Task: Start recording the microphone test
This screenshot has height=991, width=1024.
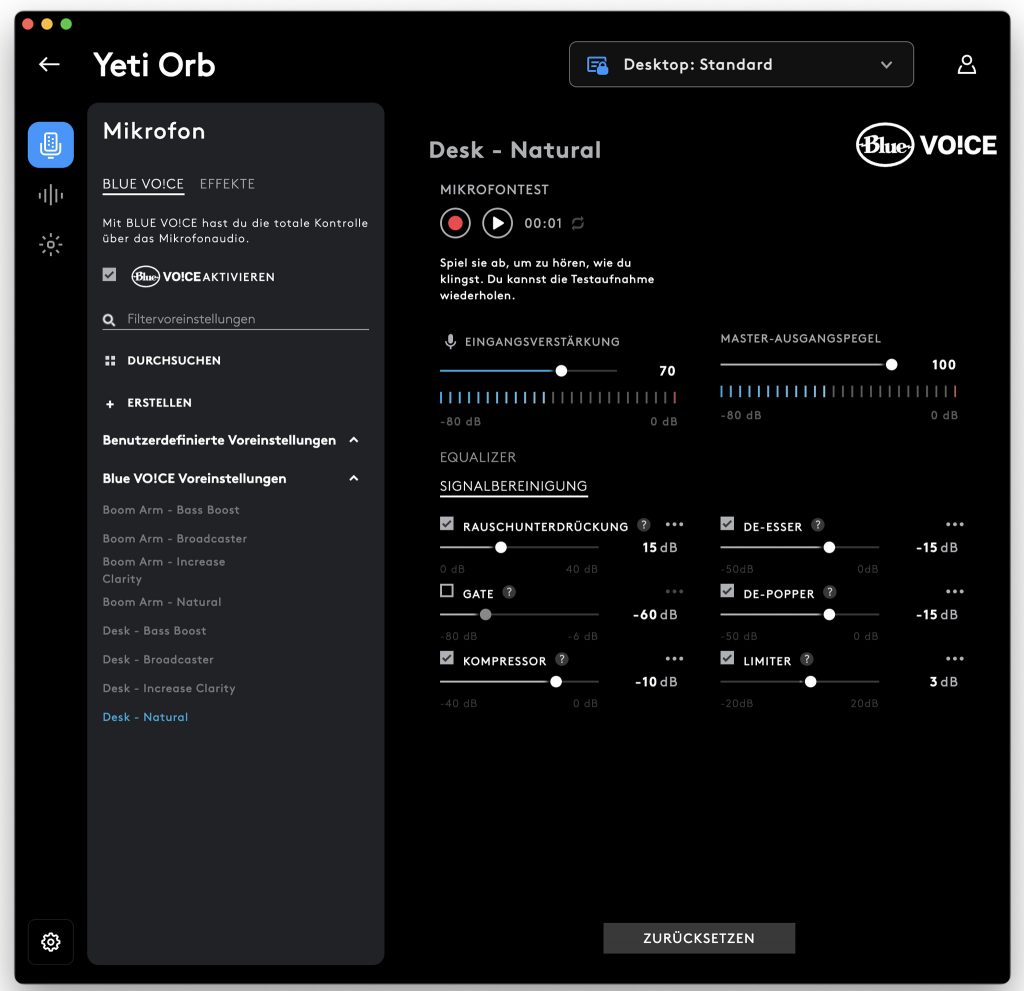Action: 455,223
